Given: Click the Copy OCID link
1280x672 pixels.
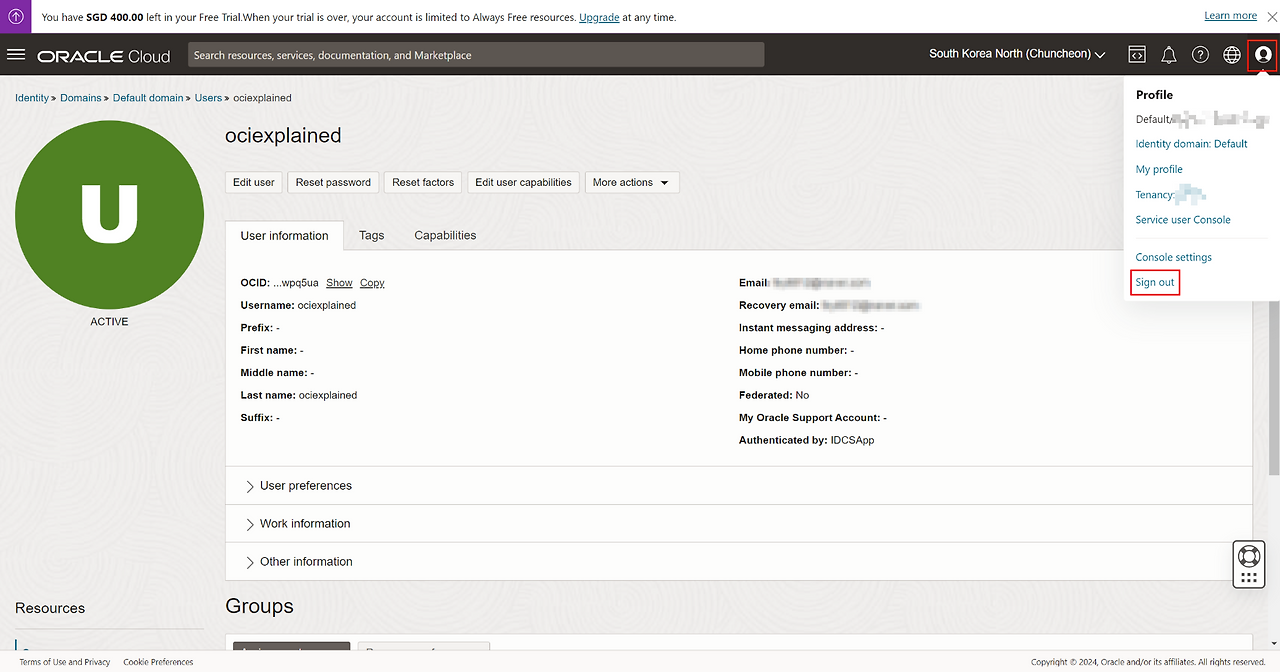Looking at the screenshot, I should [x=372, y=283].
